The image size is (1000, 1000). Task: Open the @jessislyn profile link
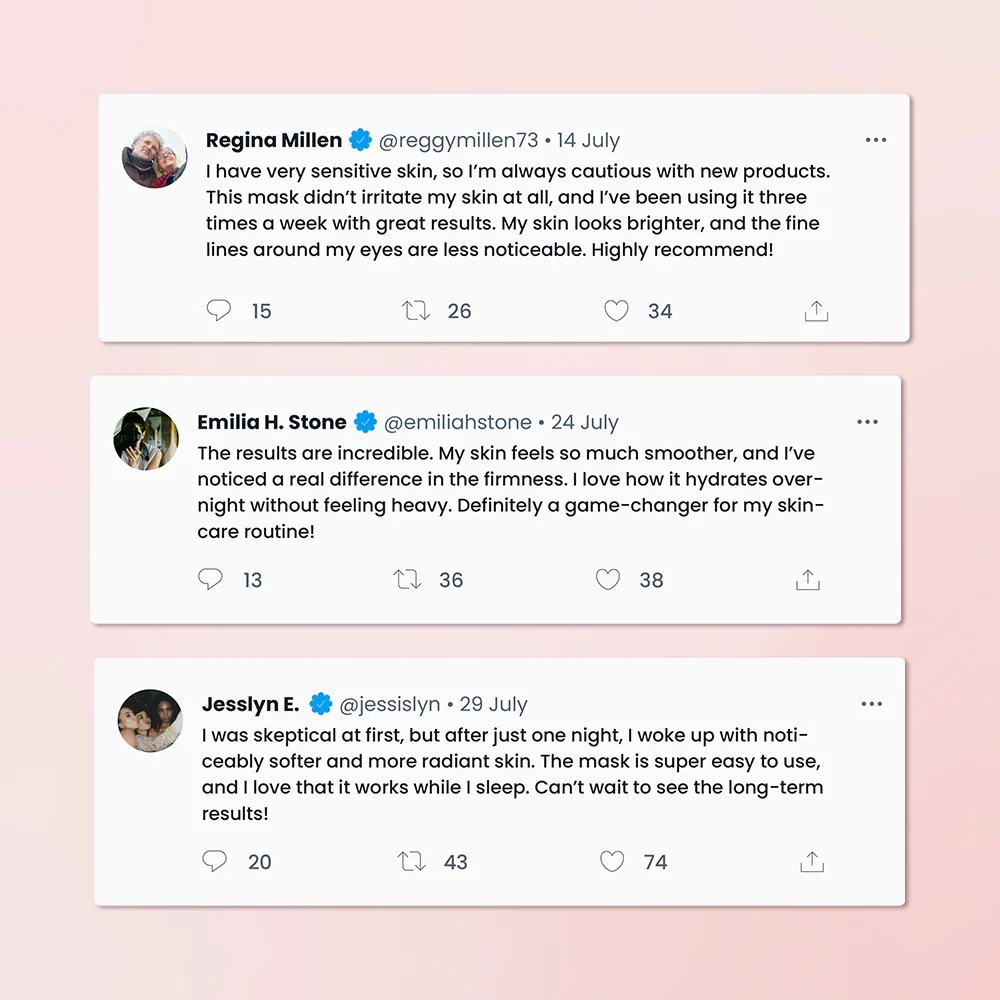click(390, 704)
